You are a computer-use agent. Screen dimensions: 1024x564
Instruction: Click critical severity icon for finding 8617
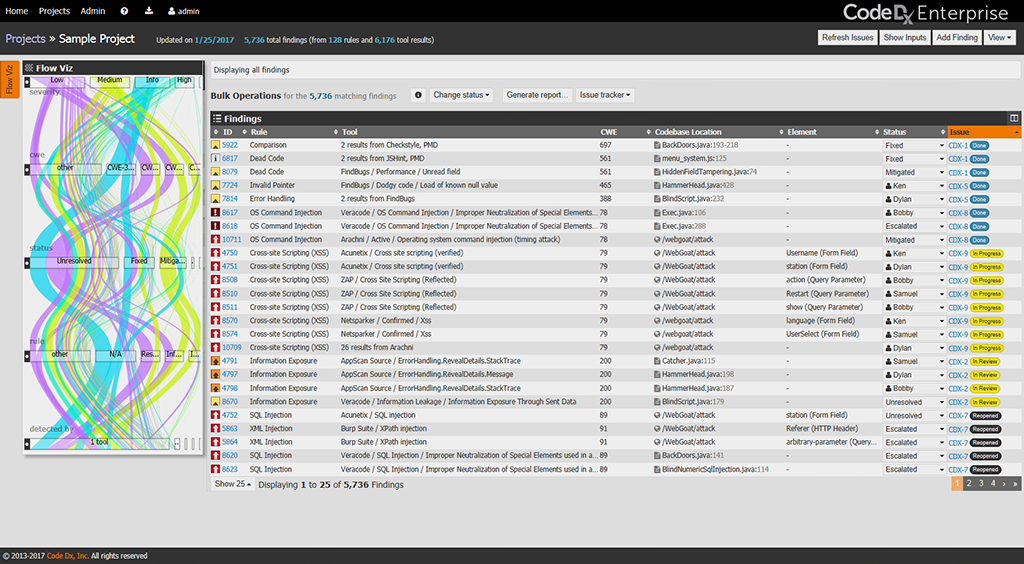point(216,213)
